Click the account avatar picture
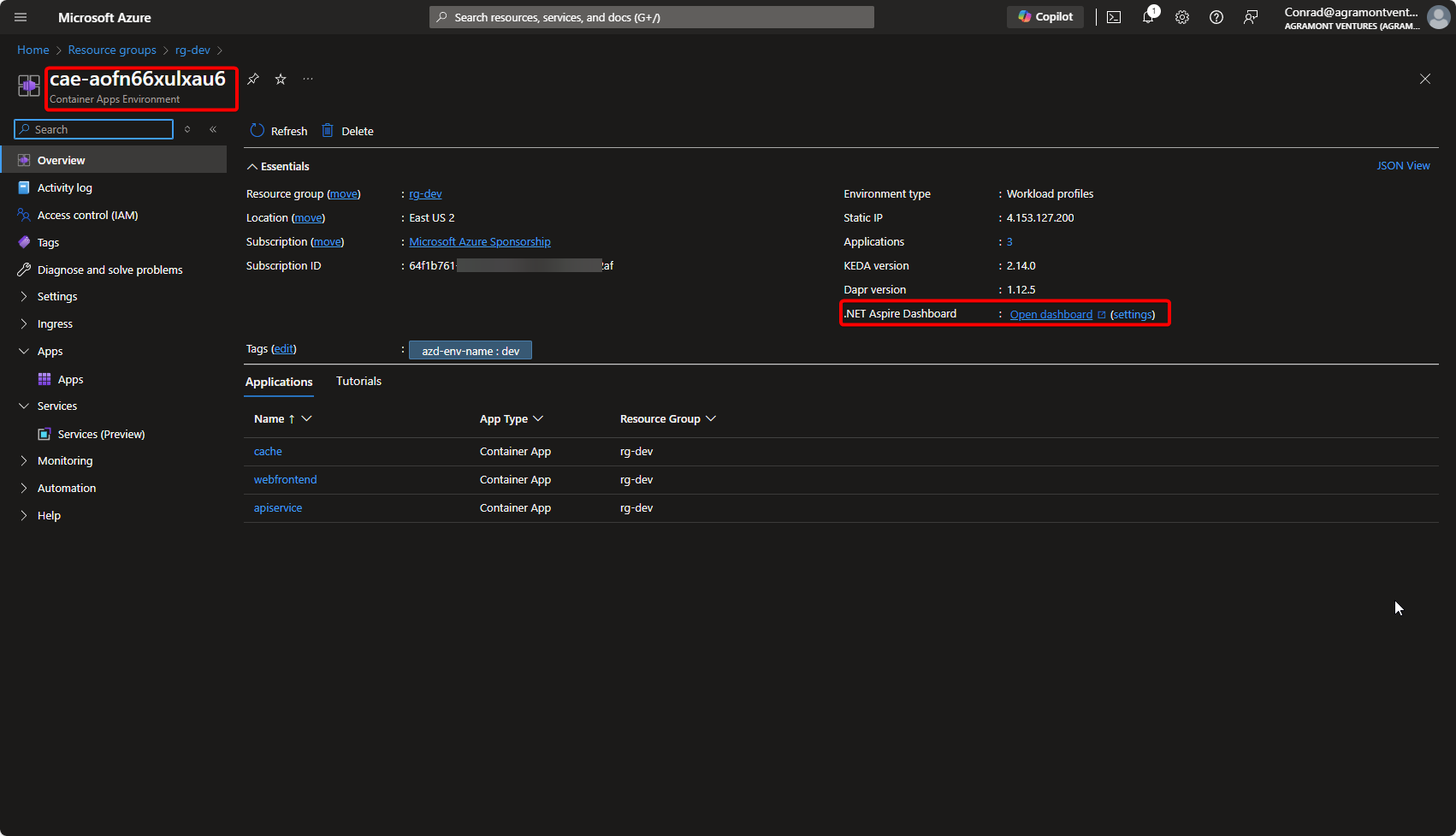This screenshot has width=1456, height=836. point(1439,17)
